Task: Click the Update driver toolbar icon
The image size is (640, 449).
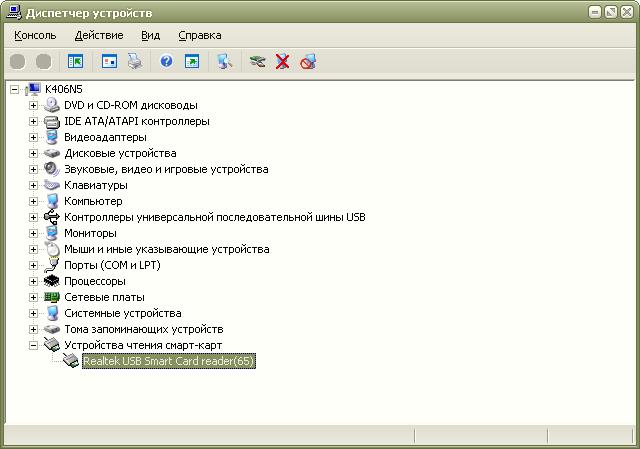Action: pyautogui.click(x=258, y=62)
